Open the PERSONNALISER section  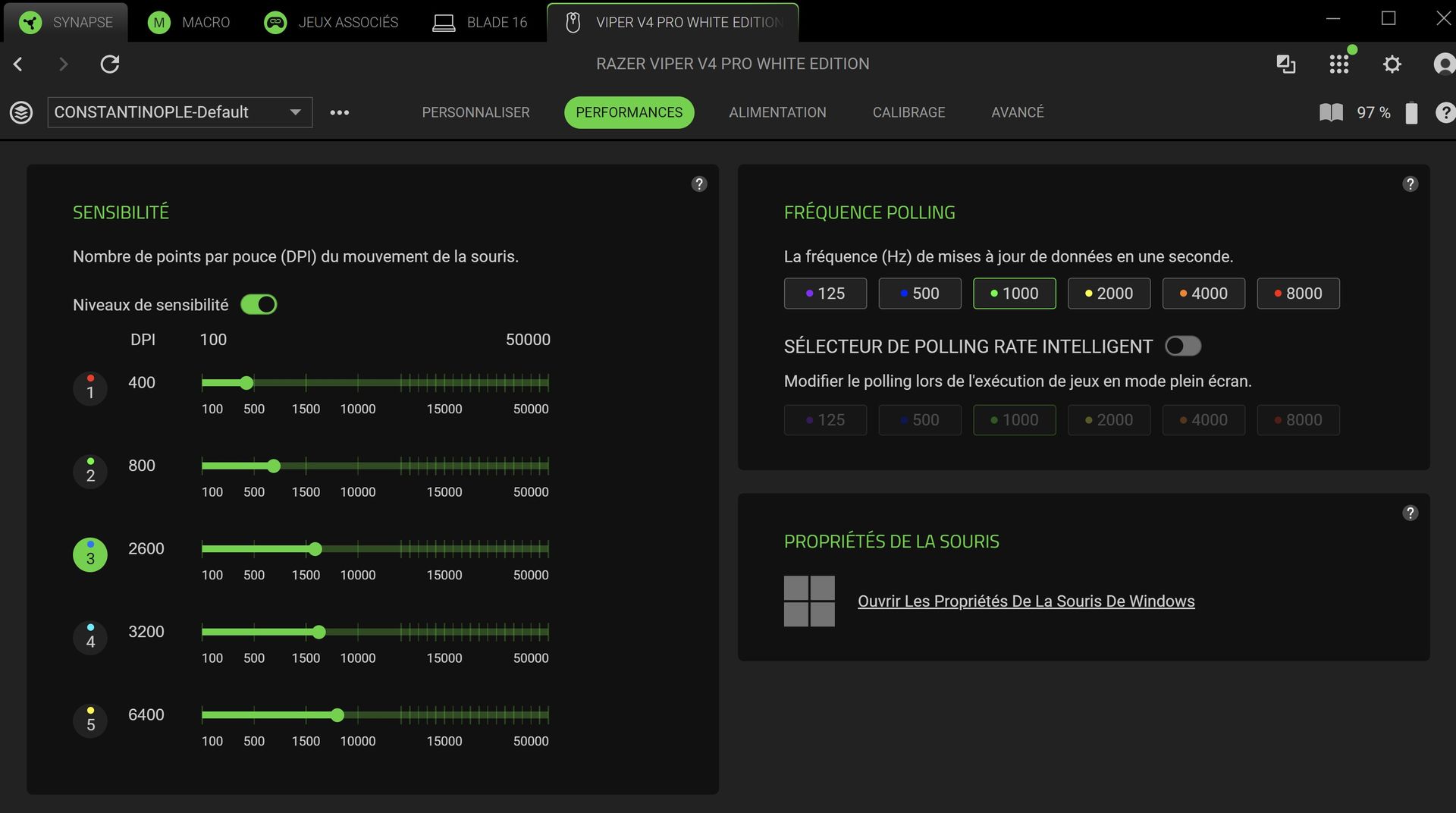tap(475, 112)
